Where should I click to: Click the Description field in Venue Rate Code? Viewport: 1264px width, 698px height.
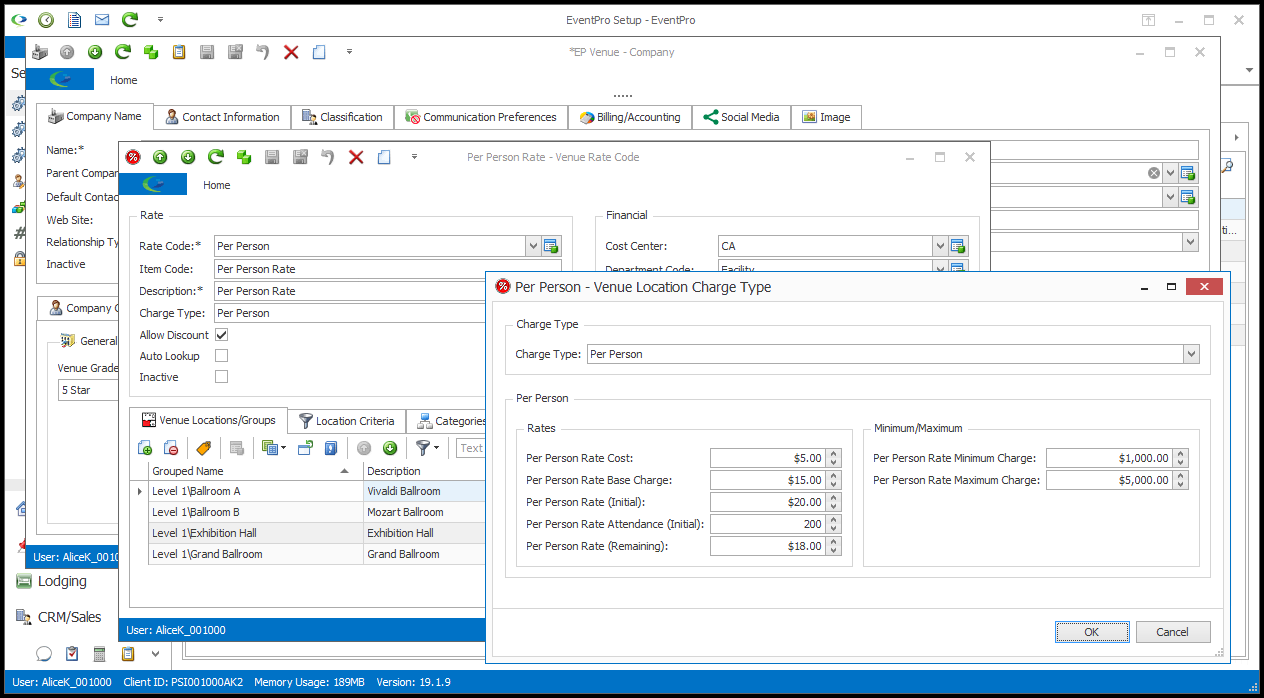coord(388,291)
